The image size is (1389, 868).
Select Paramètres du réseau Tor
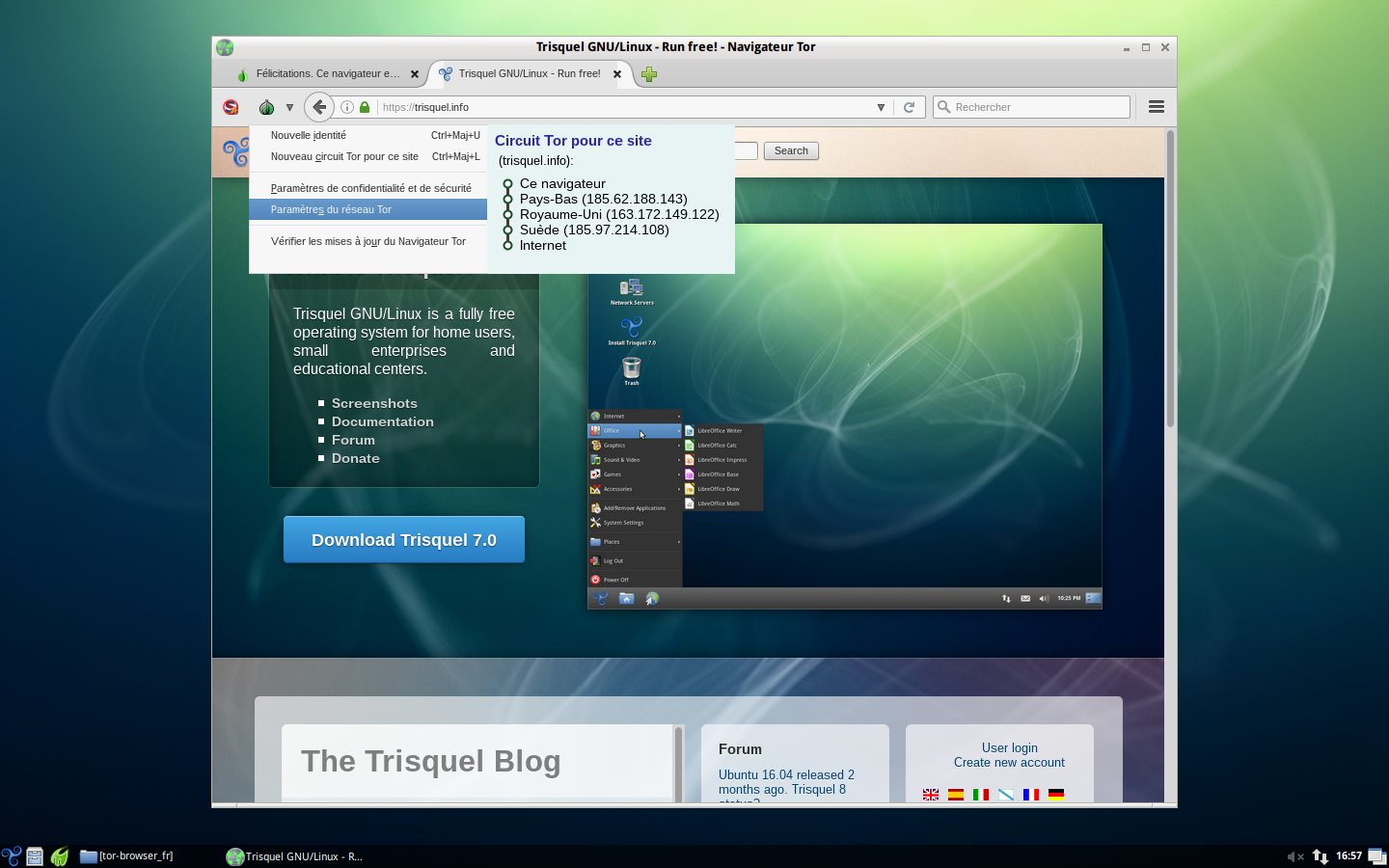click(368, 209)
